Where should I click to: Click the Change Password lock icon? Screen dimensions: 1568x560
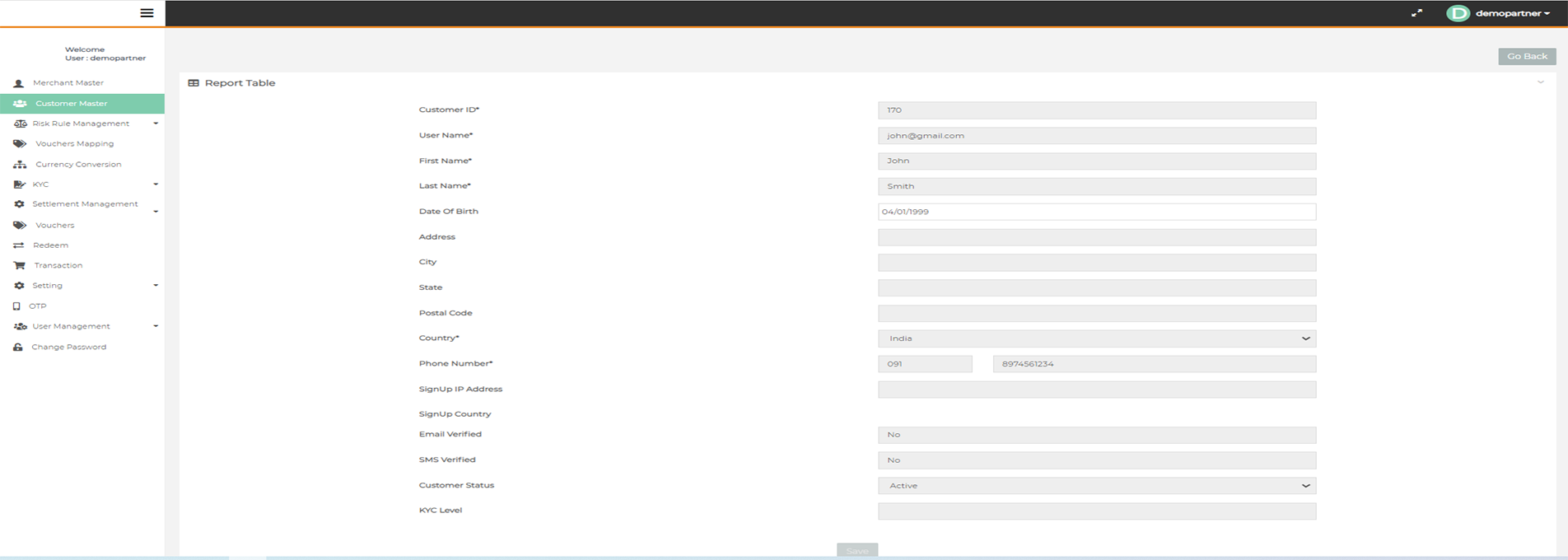click(18, 347)
